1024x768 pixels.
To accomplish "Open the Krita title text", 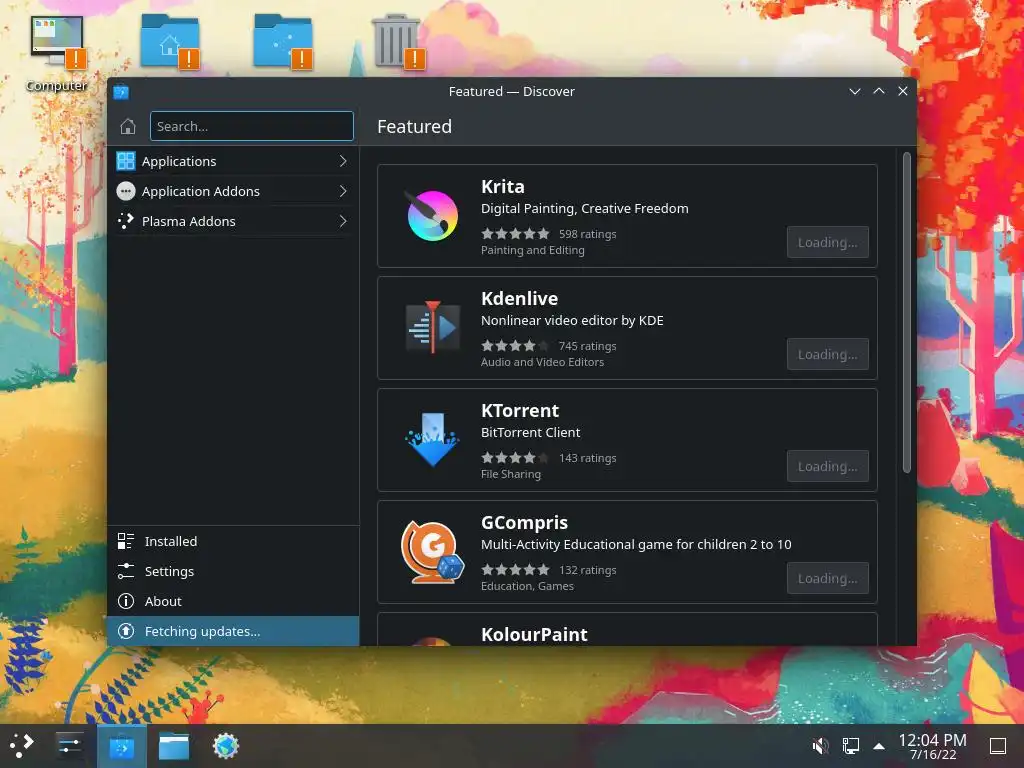I will click(503, 187).
